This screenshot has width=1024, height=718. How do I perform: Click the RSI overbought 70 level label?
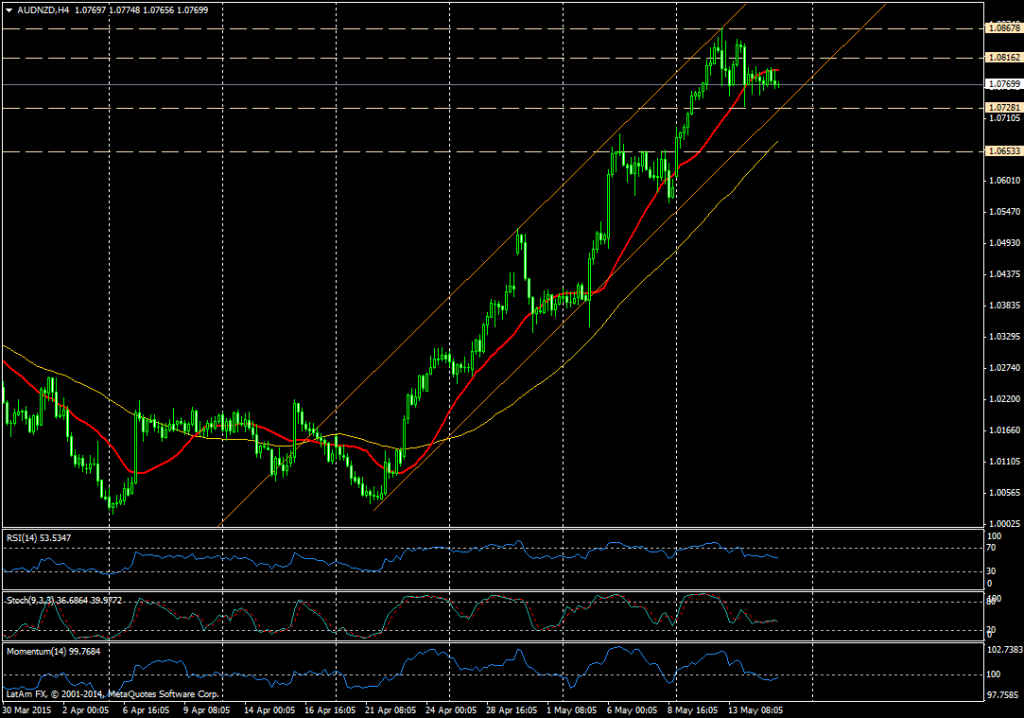tap(990, 549)
